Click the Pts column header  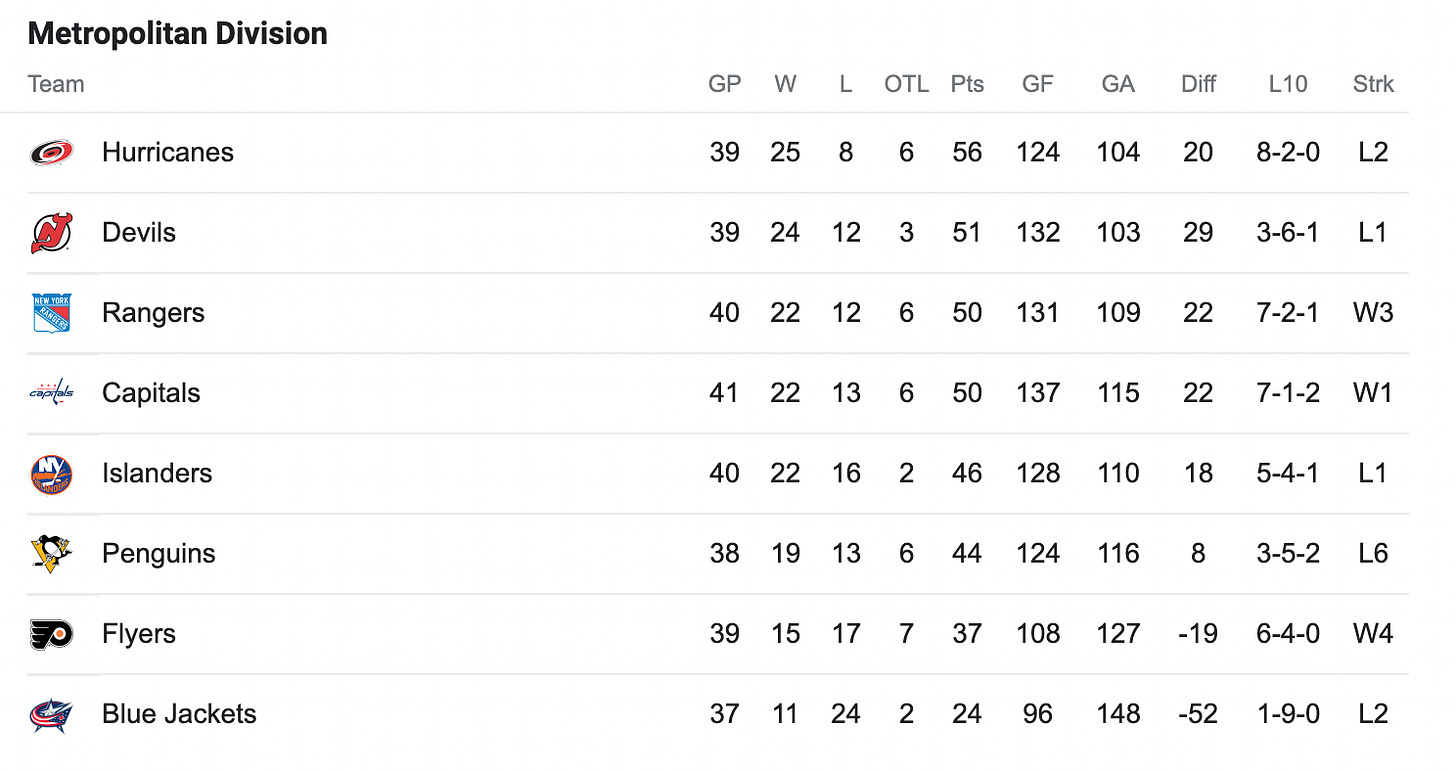click(x=967, y=85)
